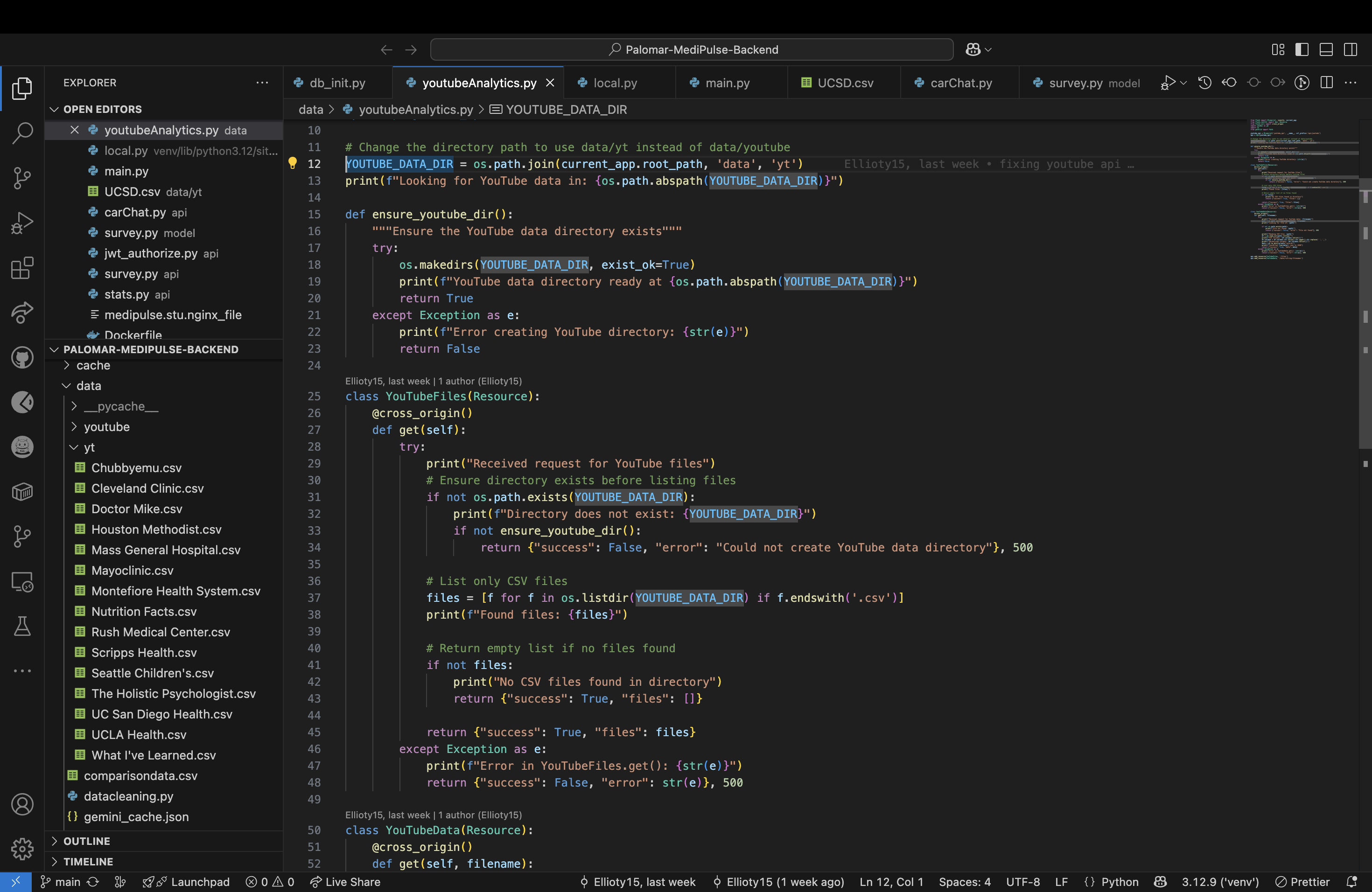Open the Extensions view

point(22,268)
